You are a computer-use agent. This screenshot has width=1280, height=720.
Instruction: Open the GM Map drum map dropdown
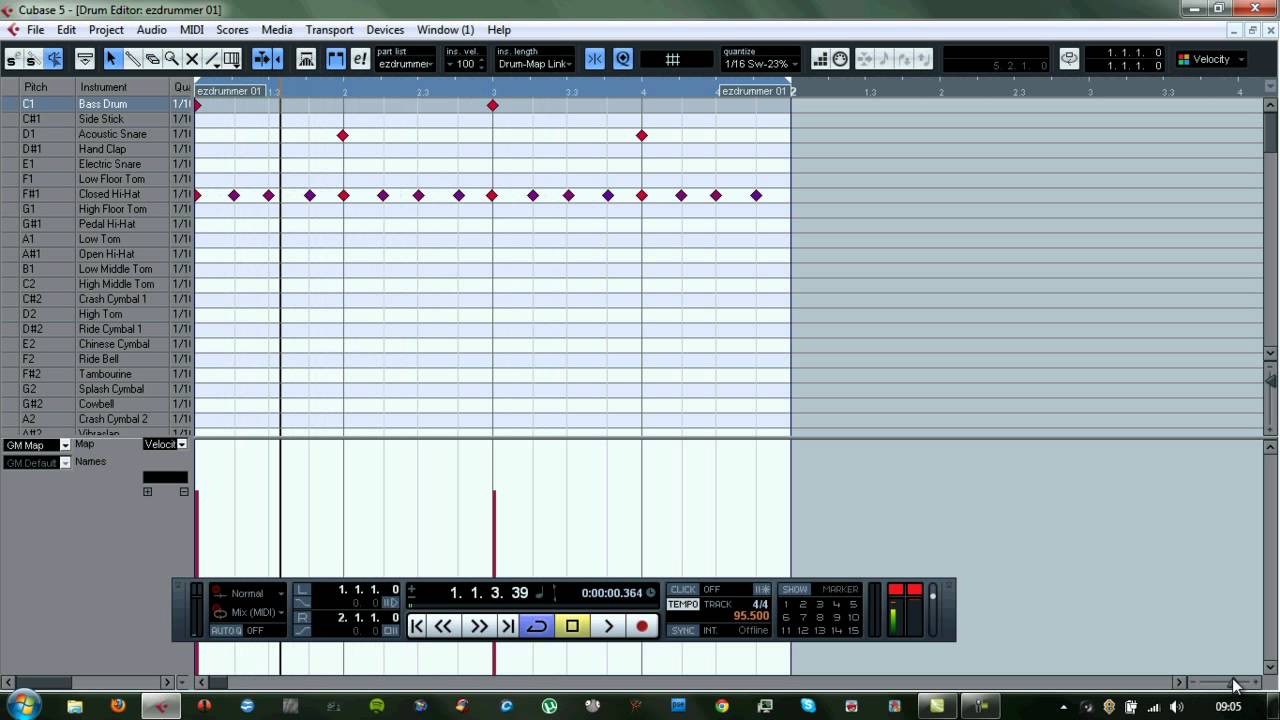point(37,445)
